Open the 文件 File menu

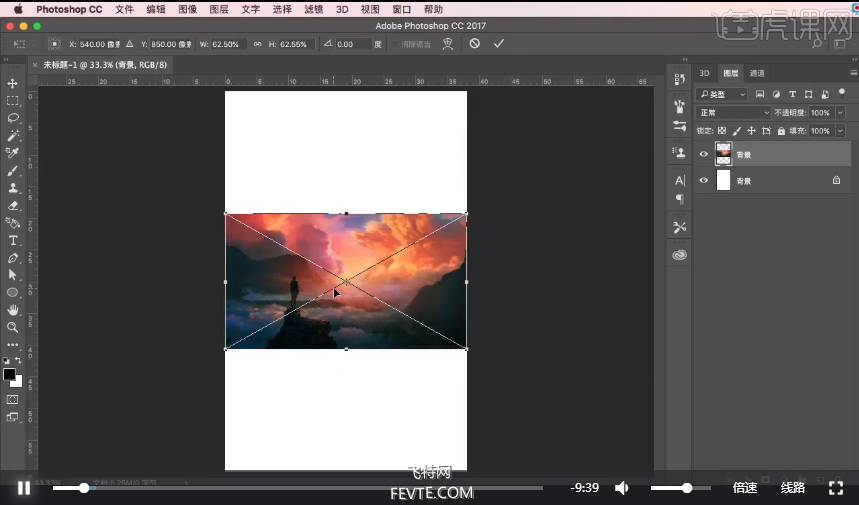[x=124, y=9]
